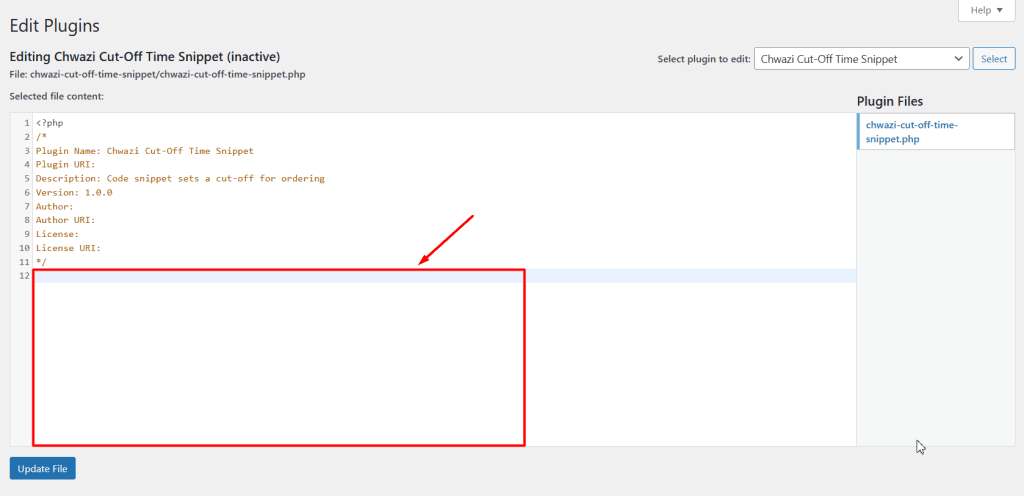Viewport: 1024px width, 496px height.
Task: Open chwazi-cut-off-time-snippet.php in Plugin Files
Action: pyautogui.click(x=912, y=132)
